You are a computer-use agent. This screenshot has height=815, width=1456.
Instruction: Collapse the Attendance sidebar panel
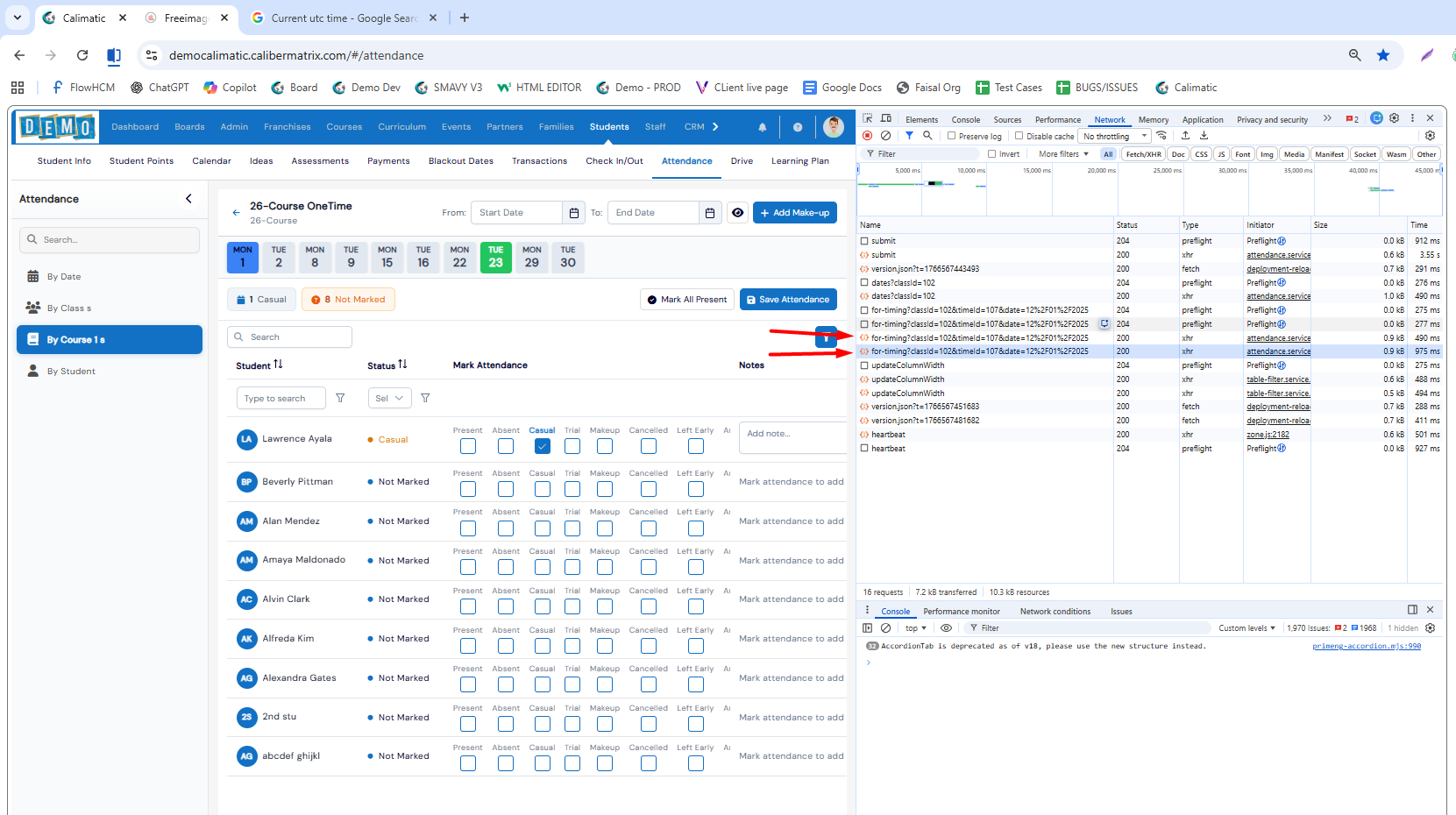tap(188, 199)
